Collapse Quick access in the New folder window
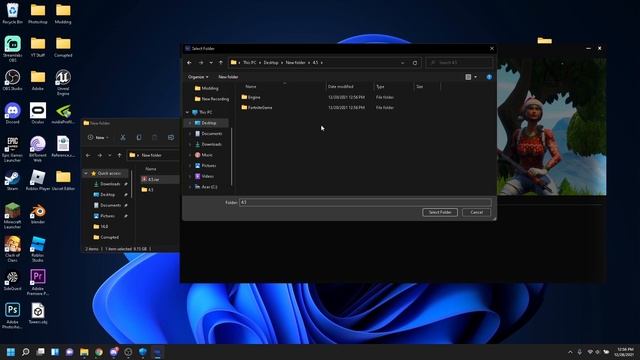 [86, 173]
